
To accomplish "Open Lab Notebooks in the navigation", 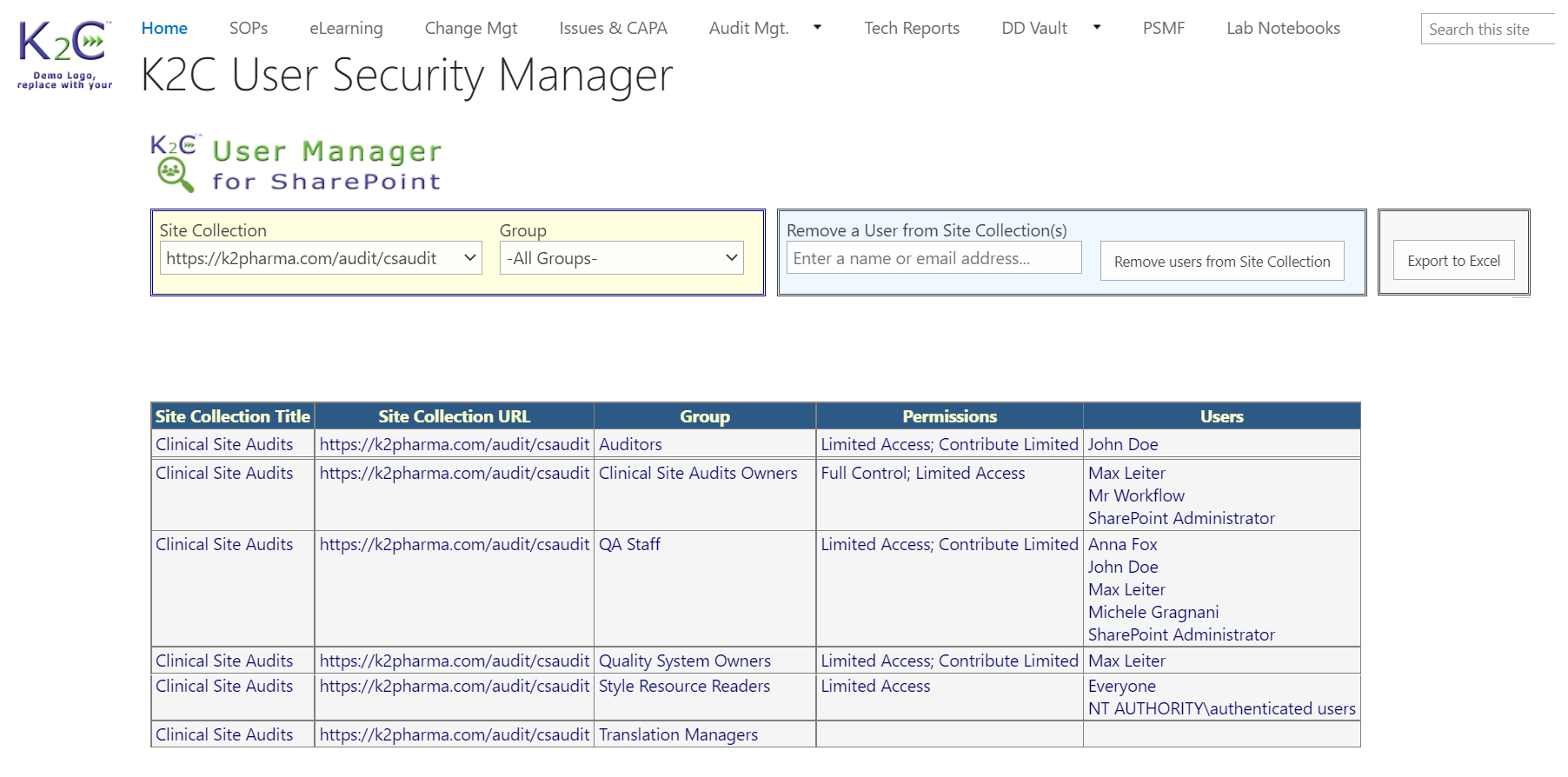I will pos(1284,28).
